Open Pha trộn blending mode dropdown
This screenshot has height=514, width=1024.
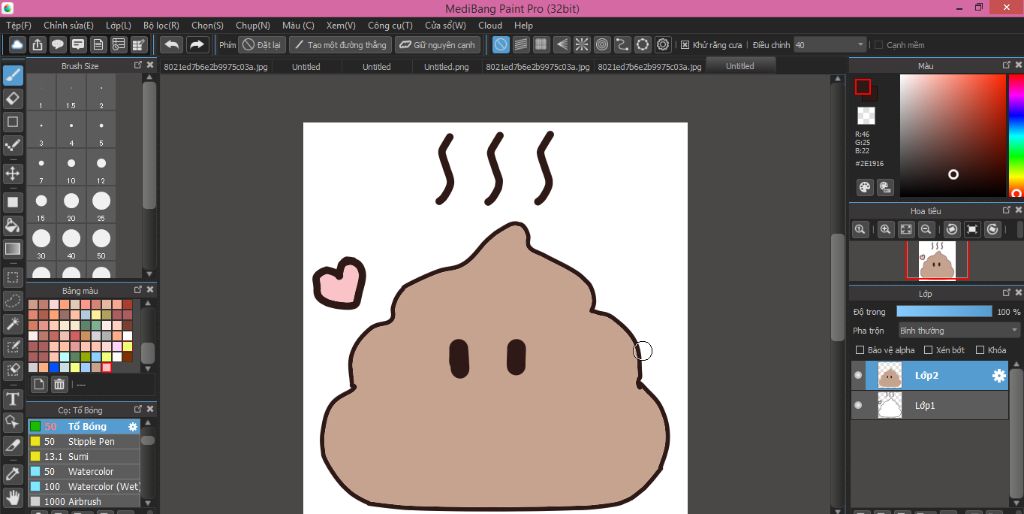point(959,330)
